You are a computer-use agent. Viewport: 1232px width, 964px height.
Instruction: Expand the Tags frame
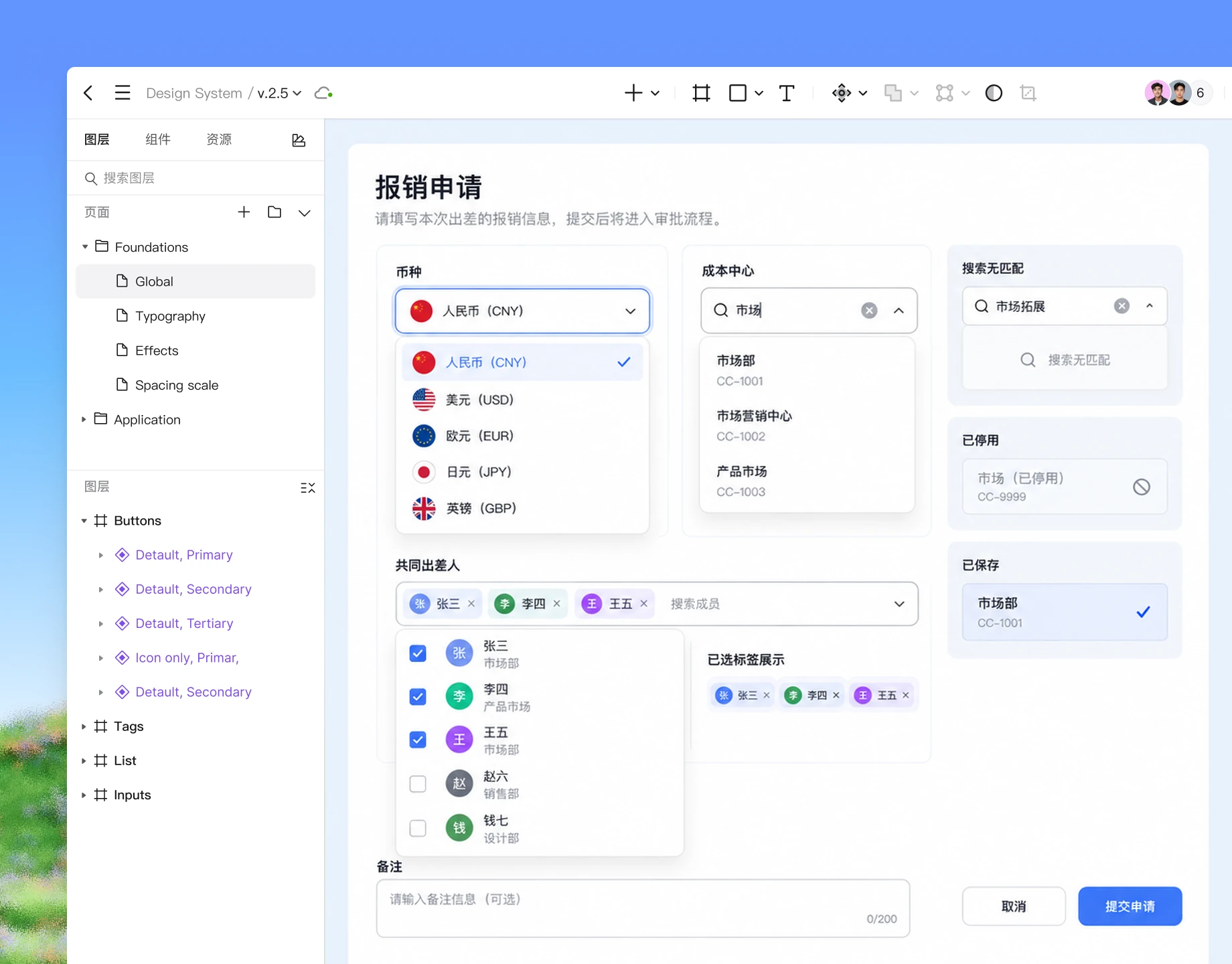pyautogui.click(x=84, y=726)
